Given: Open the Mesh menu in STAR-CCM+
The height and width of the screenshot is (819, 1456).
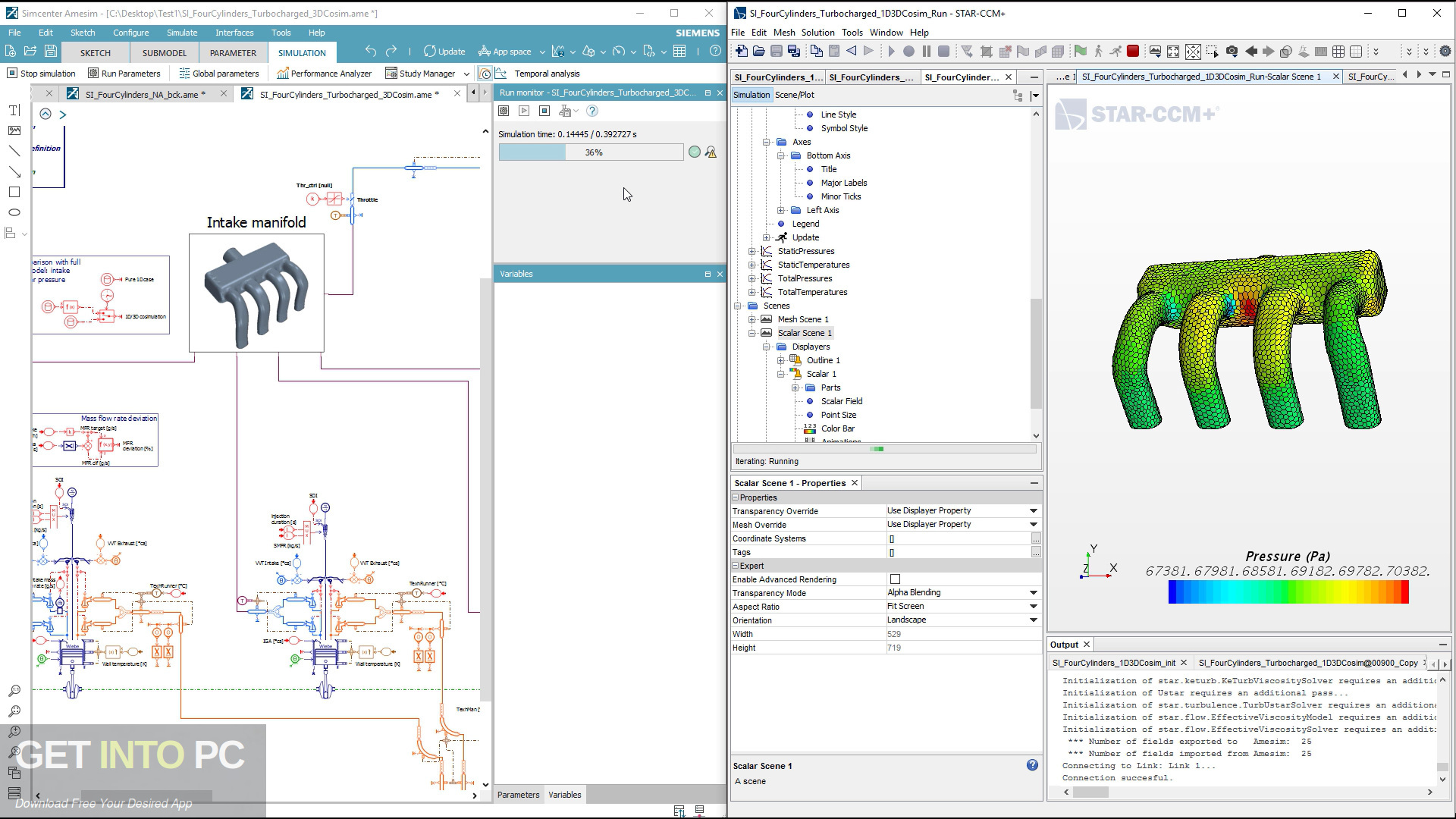Looking at the screenshot, I should (x=784, y=33).
